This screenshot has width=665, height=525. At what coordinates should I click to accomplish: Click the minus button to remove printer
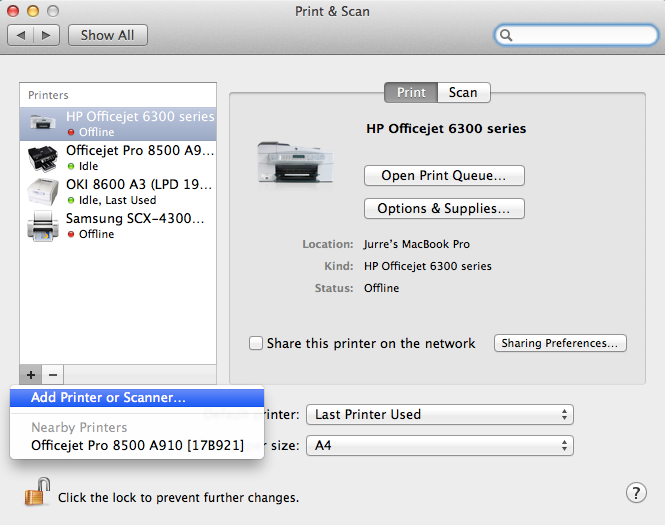[53, 375]
